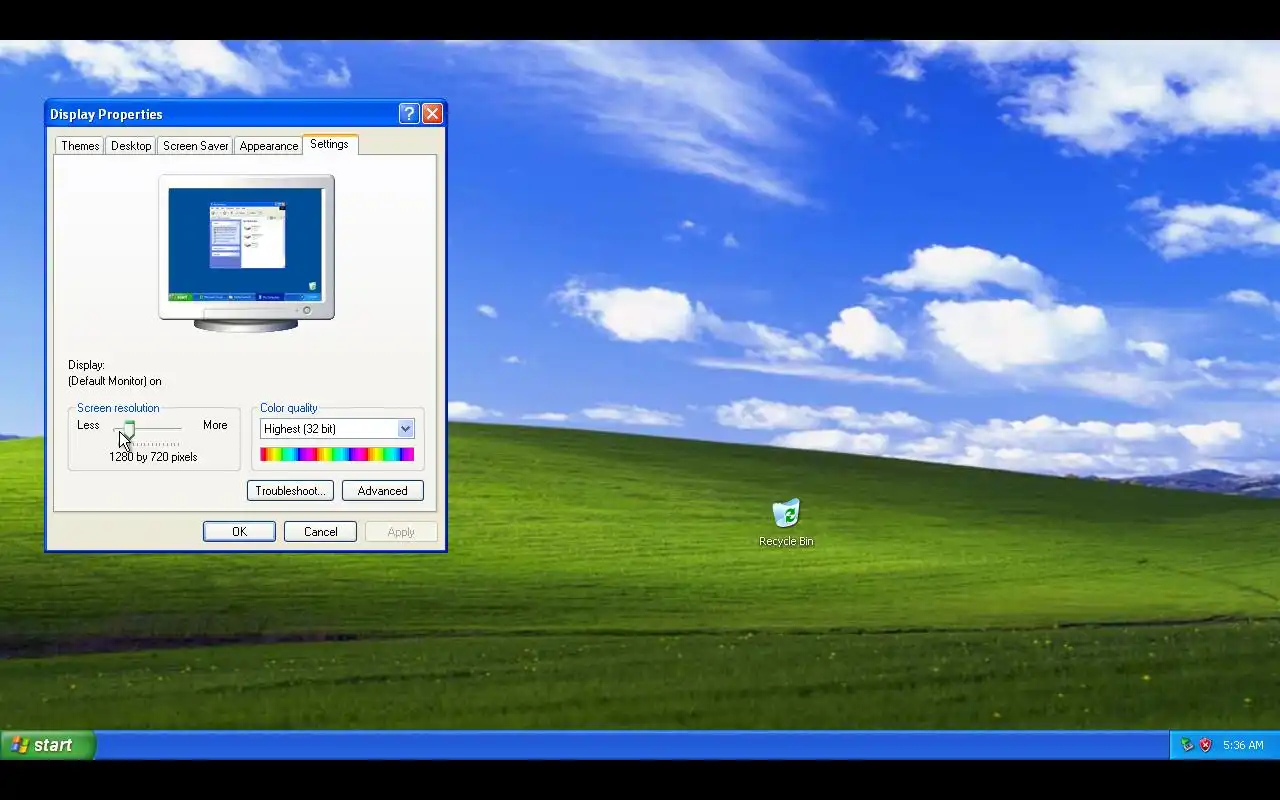This screenshot has width=1280, height=800.
Task: Open the Recycle Bin desktop icon
Action: click(786, 523)
